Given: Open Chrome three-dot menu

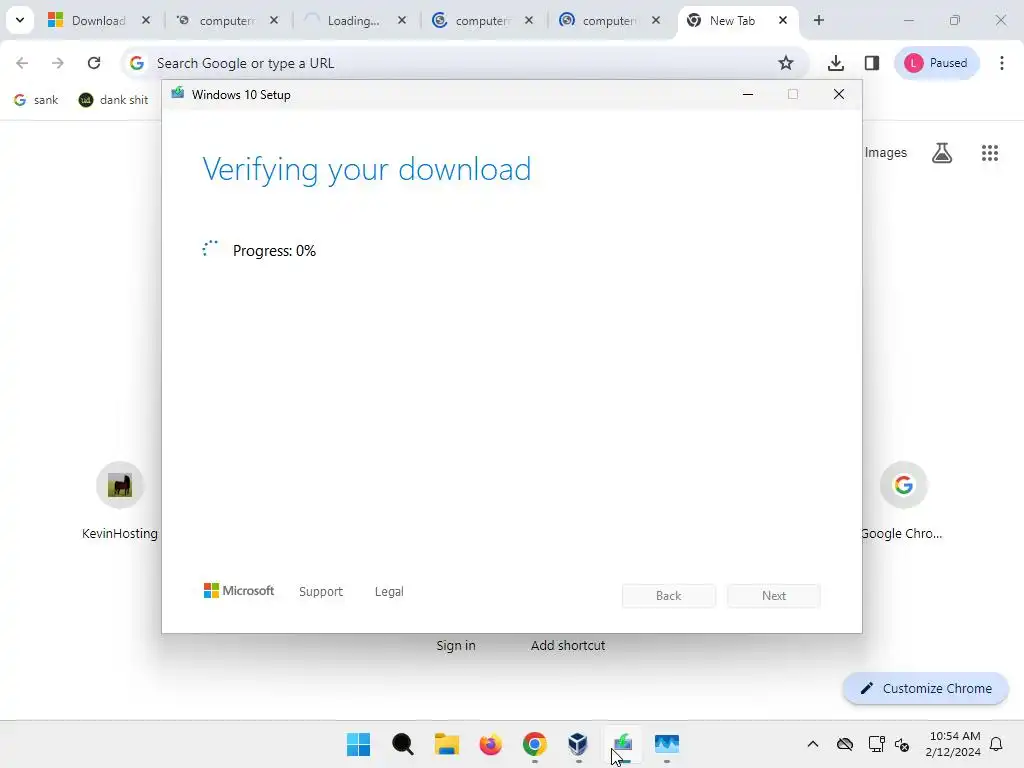Looking at the screenshot, I should point(1002,63).
